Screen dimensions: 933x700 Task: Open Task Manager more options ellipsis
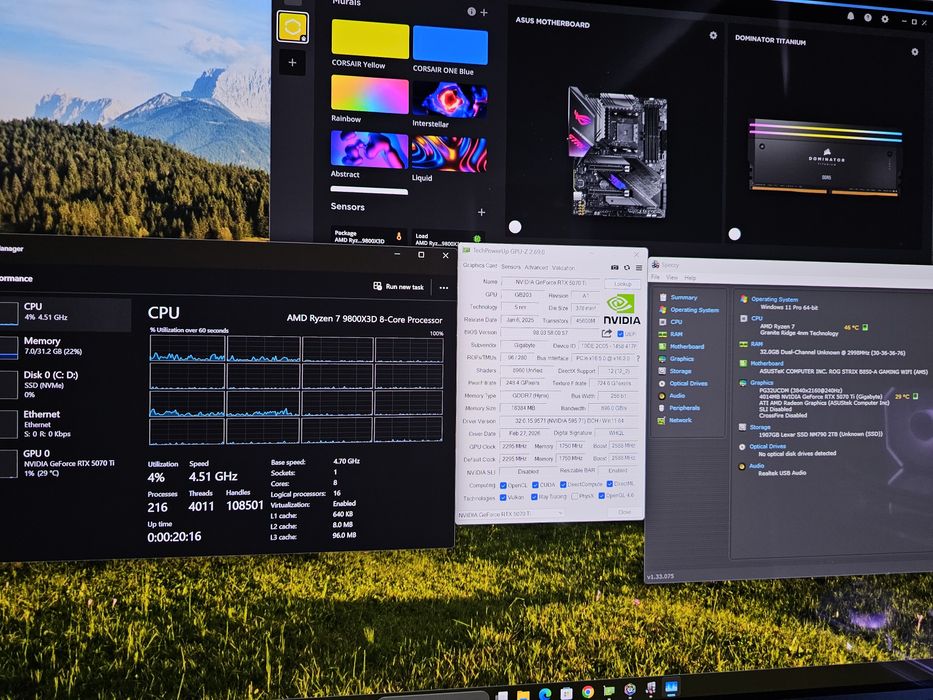pyautogui.click(x=443, y=288)
